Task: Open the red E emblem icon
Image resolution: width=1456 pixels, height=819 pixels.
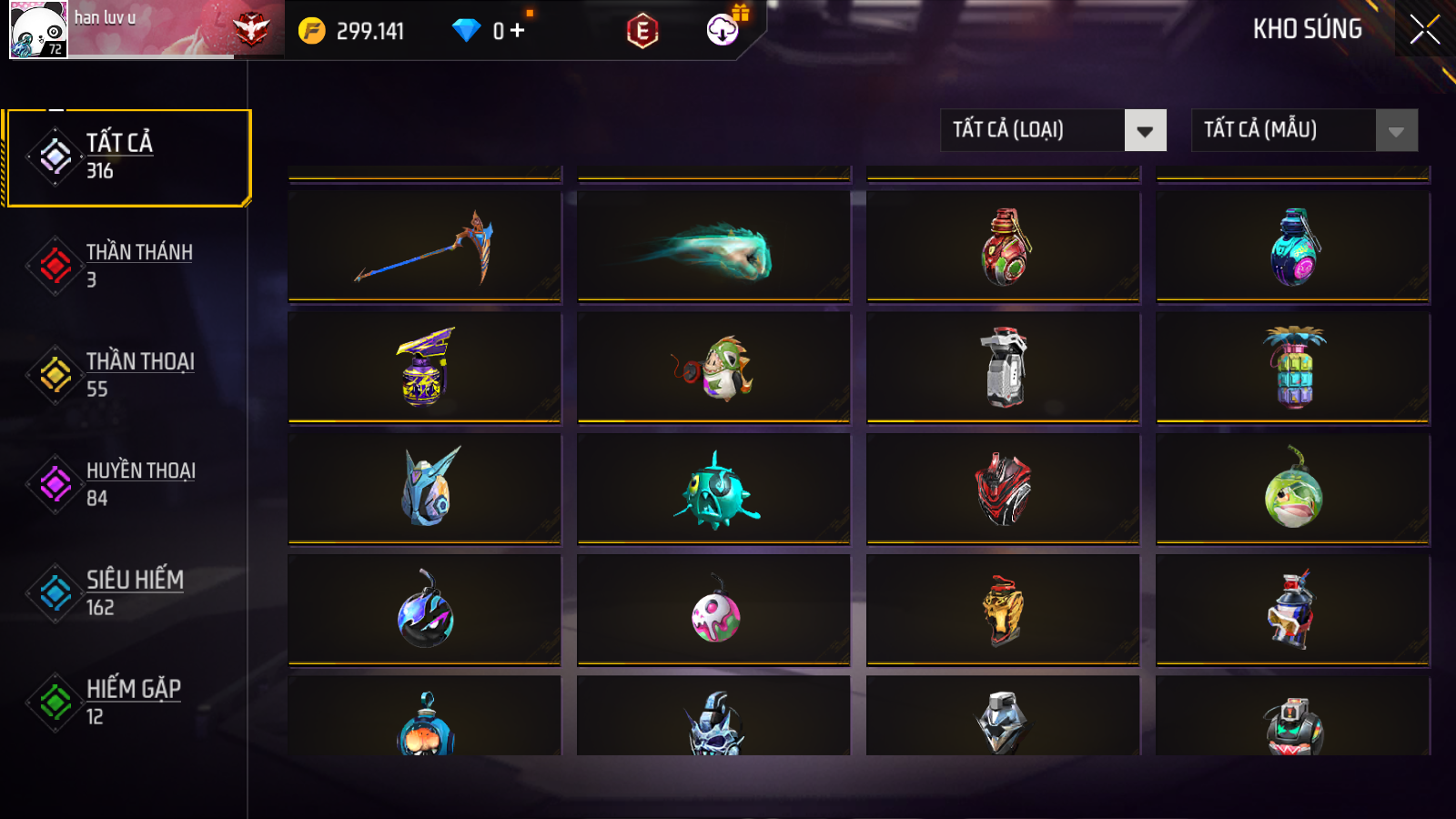Action: 642,32
